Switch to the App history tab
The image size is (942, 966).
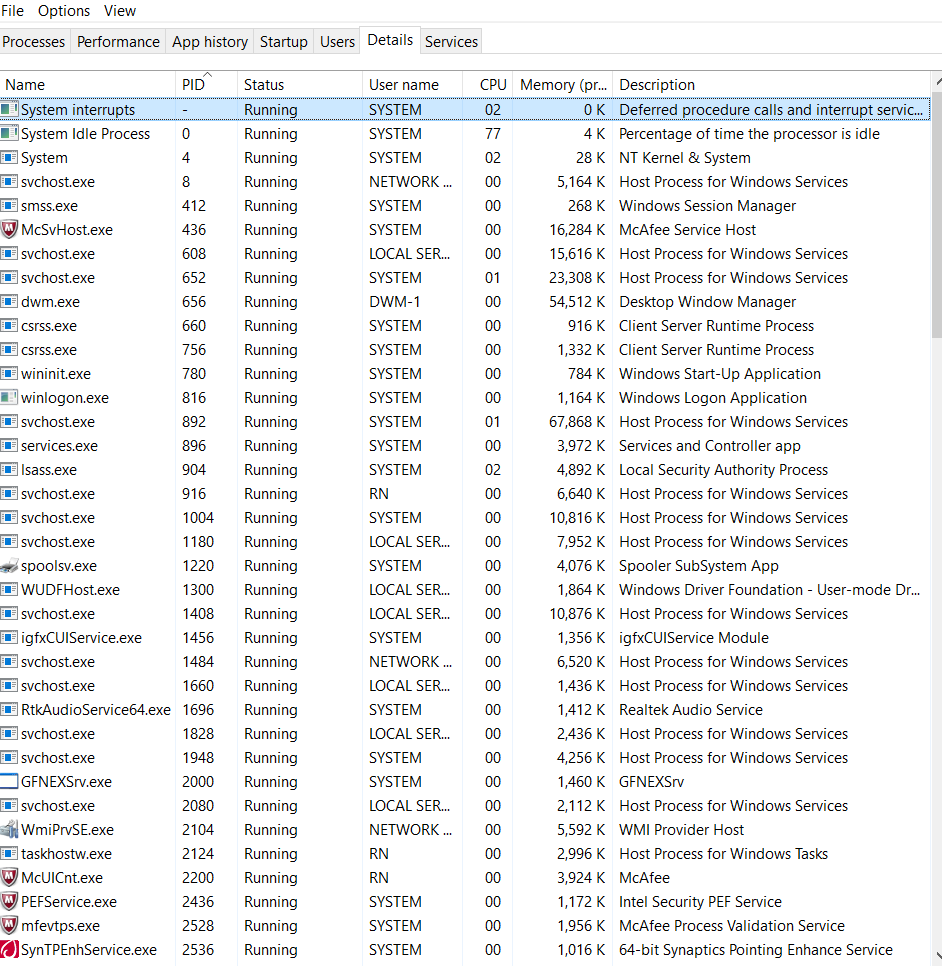tap(210, 41)
